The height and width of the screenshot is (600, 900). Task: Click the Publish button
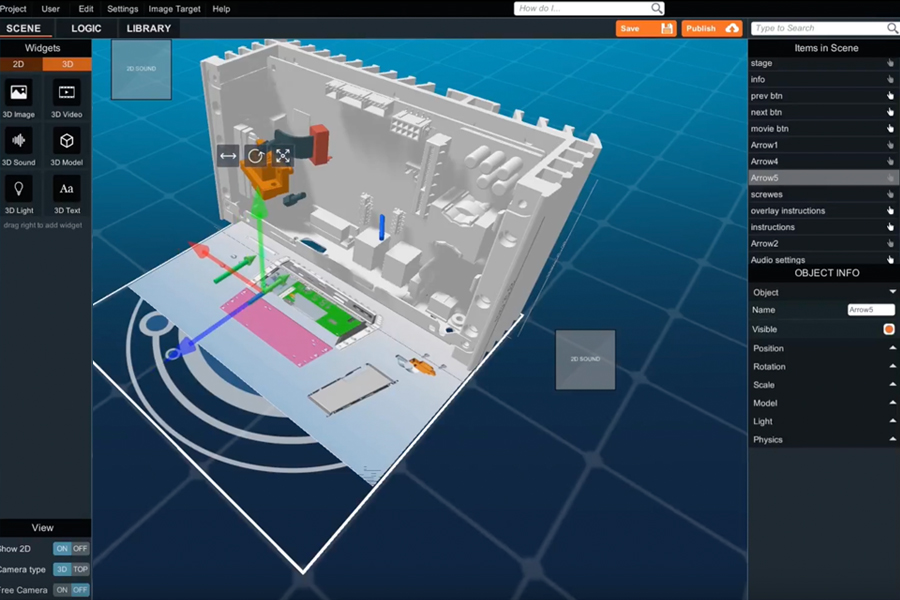pos(712,28)
